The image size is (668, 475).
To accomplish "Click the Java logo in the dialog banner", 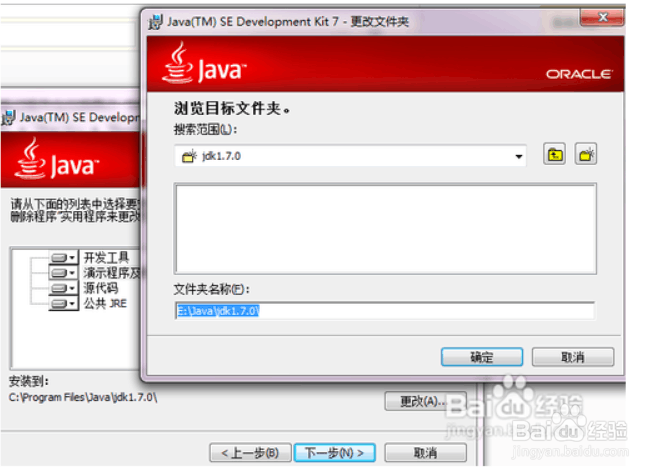I will (x=204, y=63).
